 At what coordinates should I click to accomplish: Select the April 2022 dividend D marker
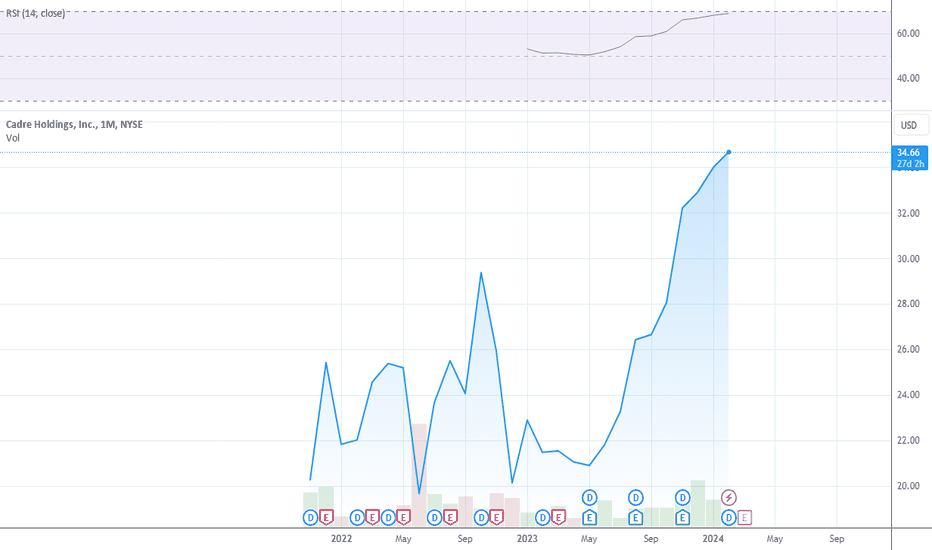(x=388, y=518)
